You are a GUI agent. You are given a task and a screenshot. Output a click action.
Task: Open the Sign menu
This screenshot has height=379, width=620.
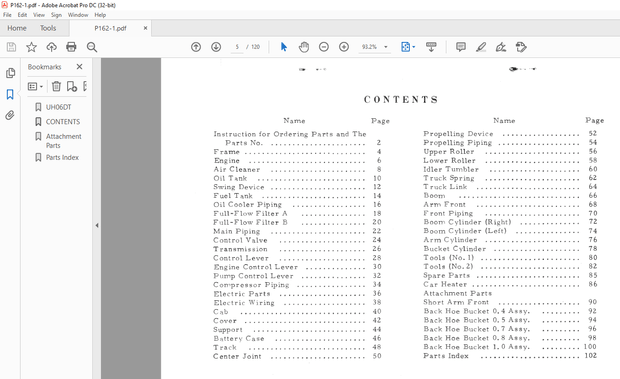[56, 15]
